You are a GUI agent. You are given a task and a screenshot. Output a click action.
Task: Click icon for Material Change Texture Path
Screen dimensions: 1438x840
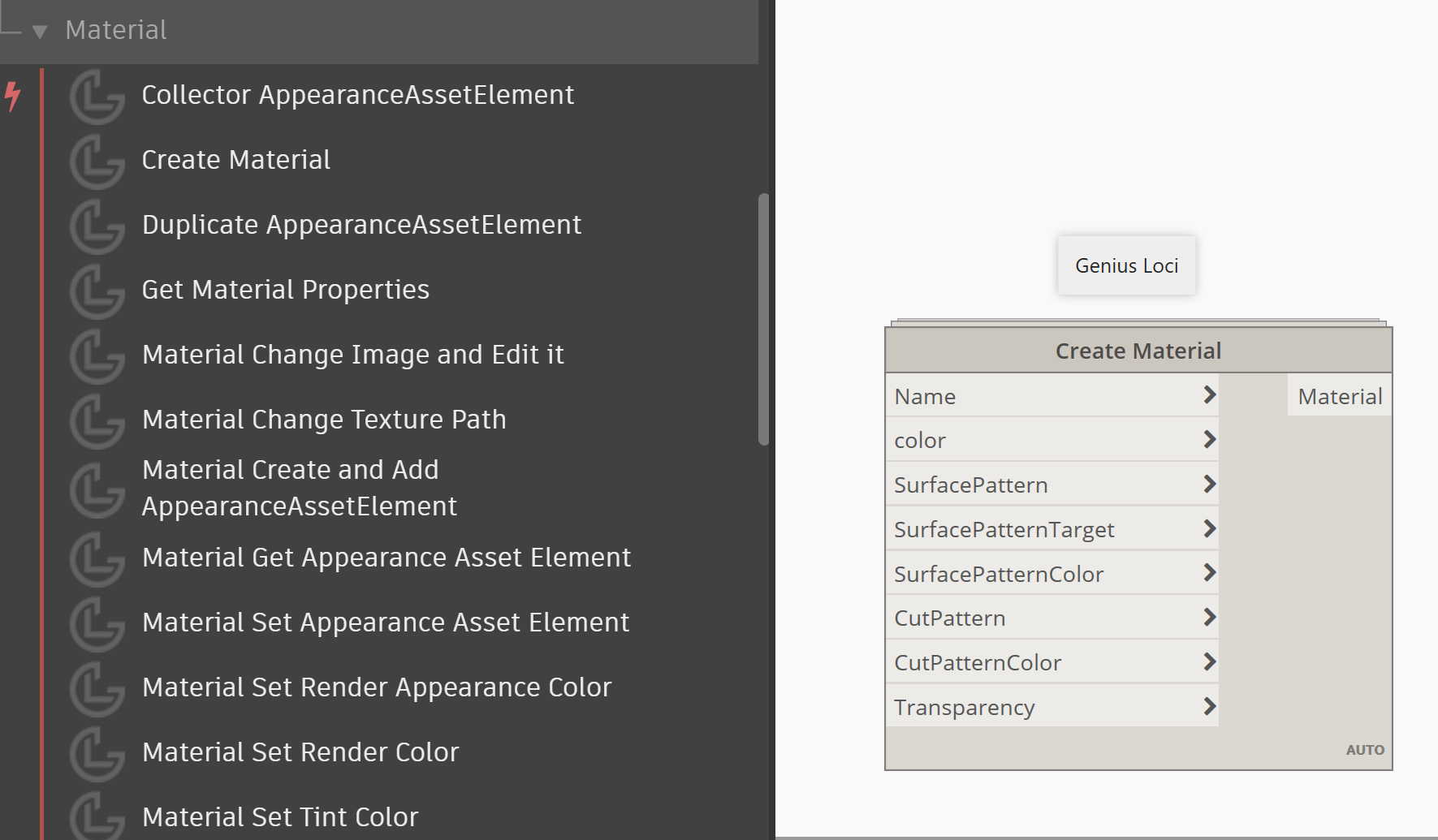coord(97,420)
